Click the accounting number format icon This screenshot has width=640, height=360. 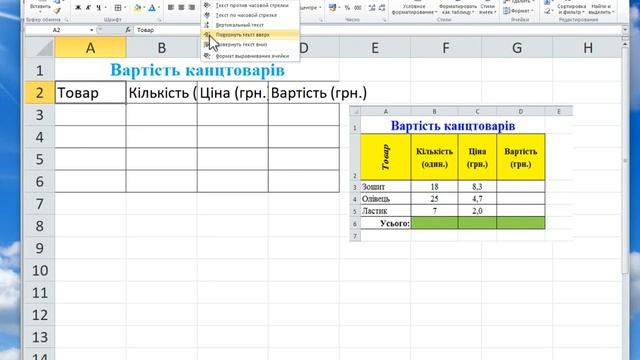click(333, 7)
